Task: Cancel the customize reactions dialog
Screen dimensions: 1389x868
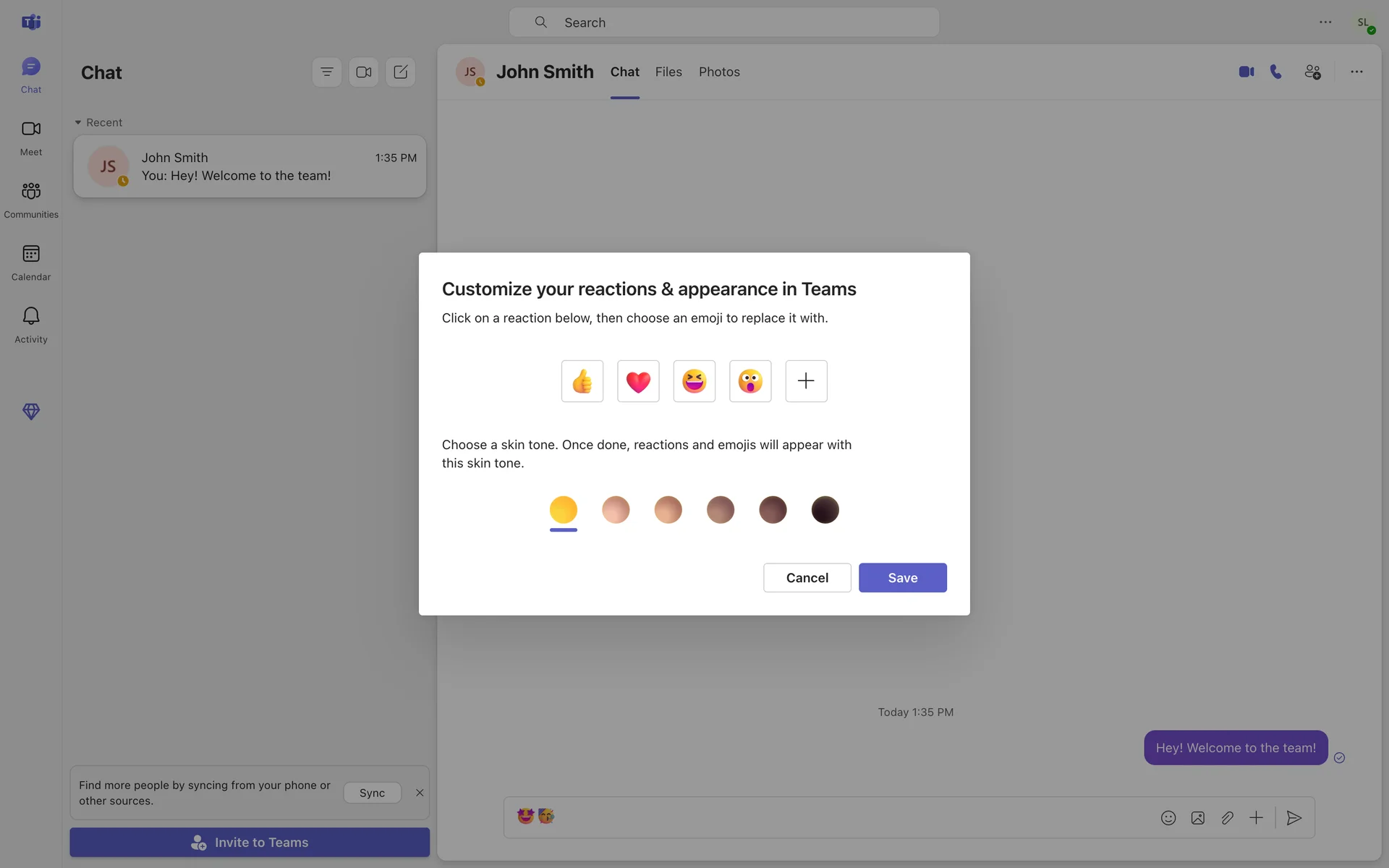Action: 807,578
